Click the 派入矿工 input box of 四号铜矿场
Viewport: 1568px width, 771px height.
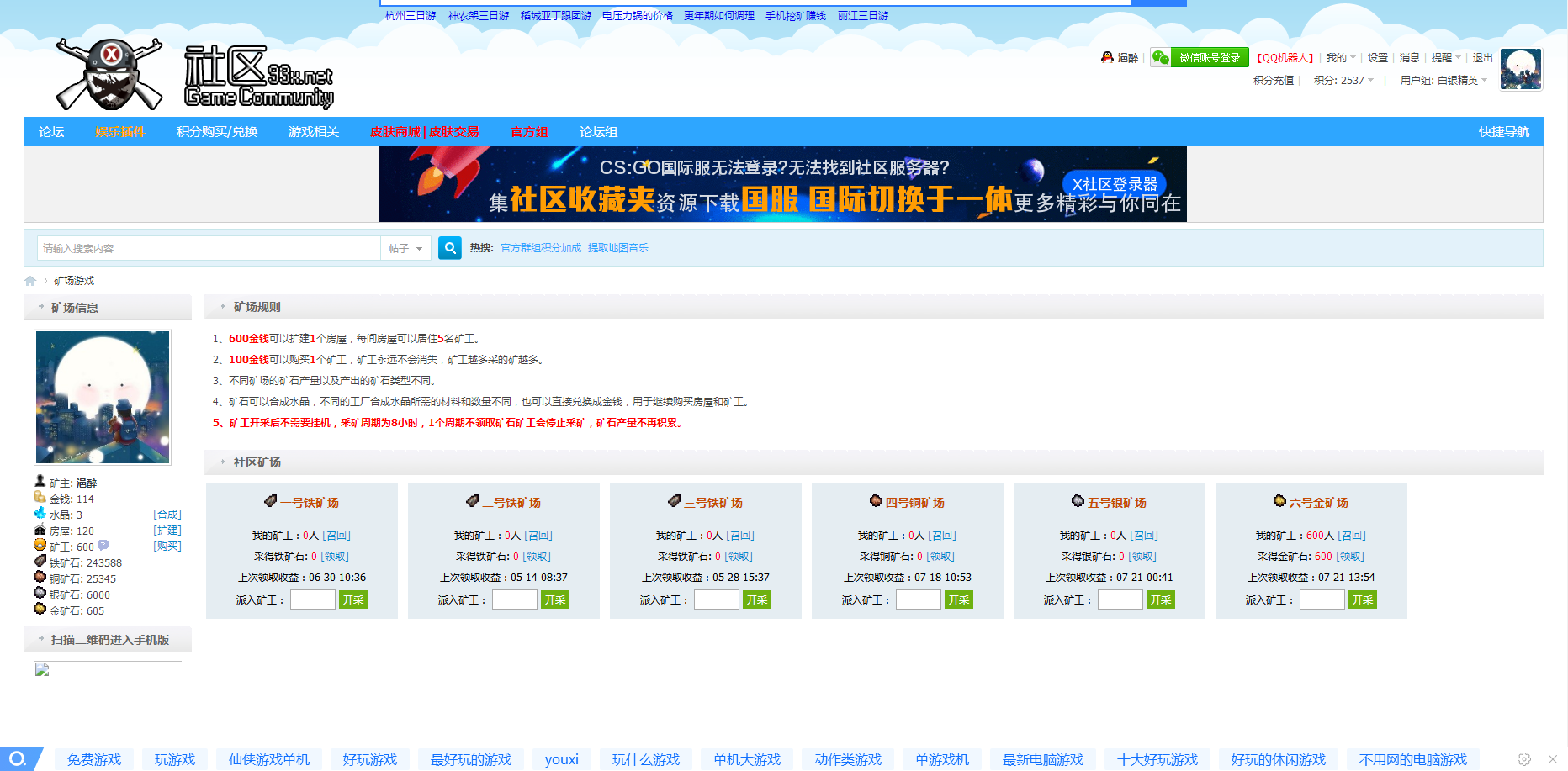coord(918,599)
